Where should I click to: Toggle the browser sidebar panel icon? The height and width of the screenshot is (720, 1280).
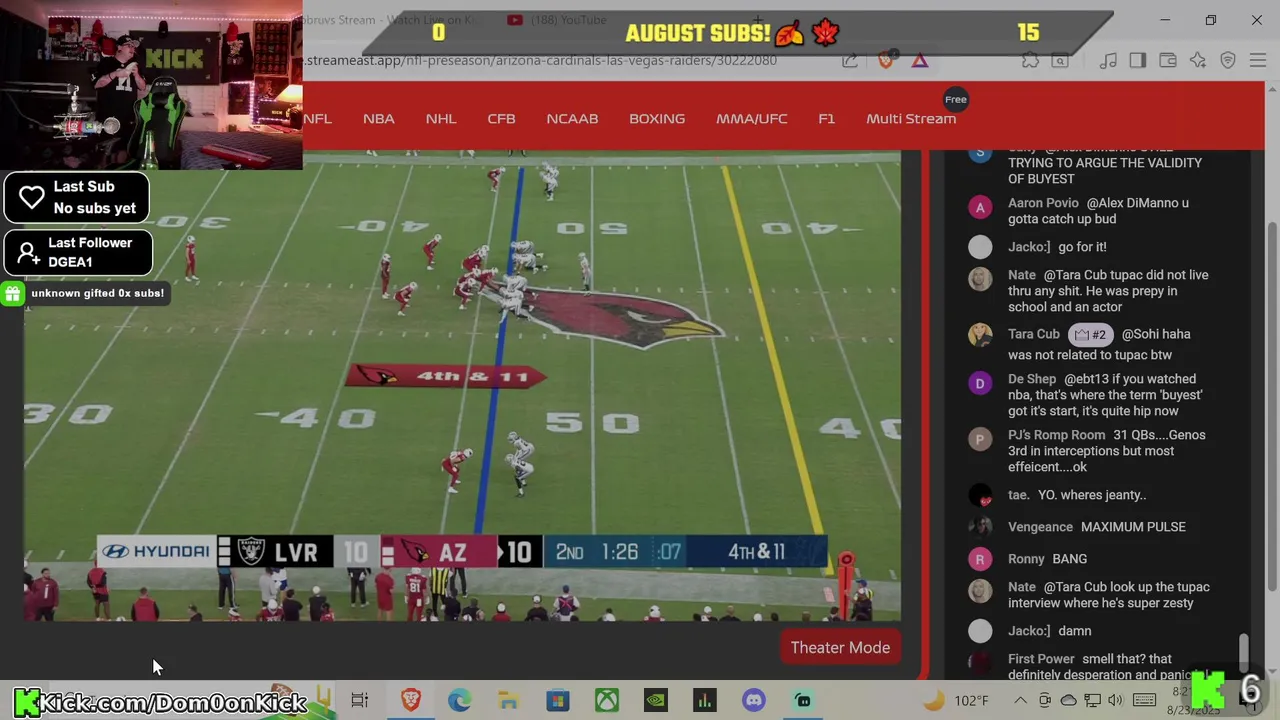pyautogui.click(x=1137, y=61)
